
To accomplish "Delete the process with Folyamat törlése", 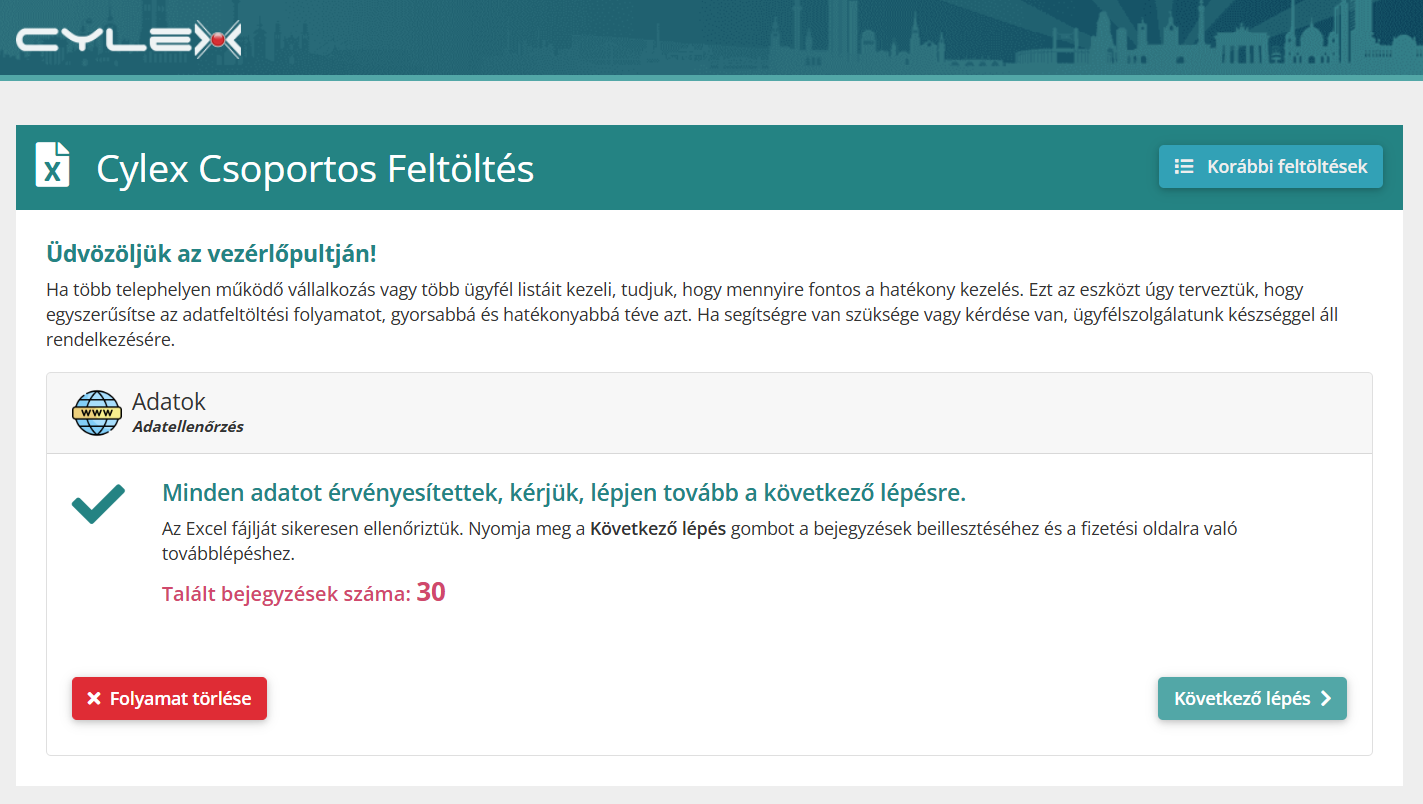I will click(x=169, y=699).
